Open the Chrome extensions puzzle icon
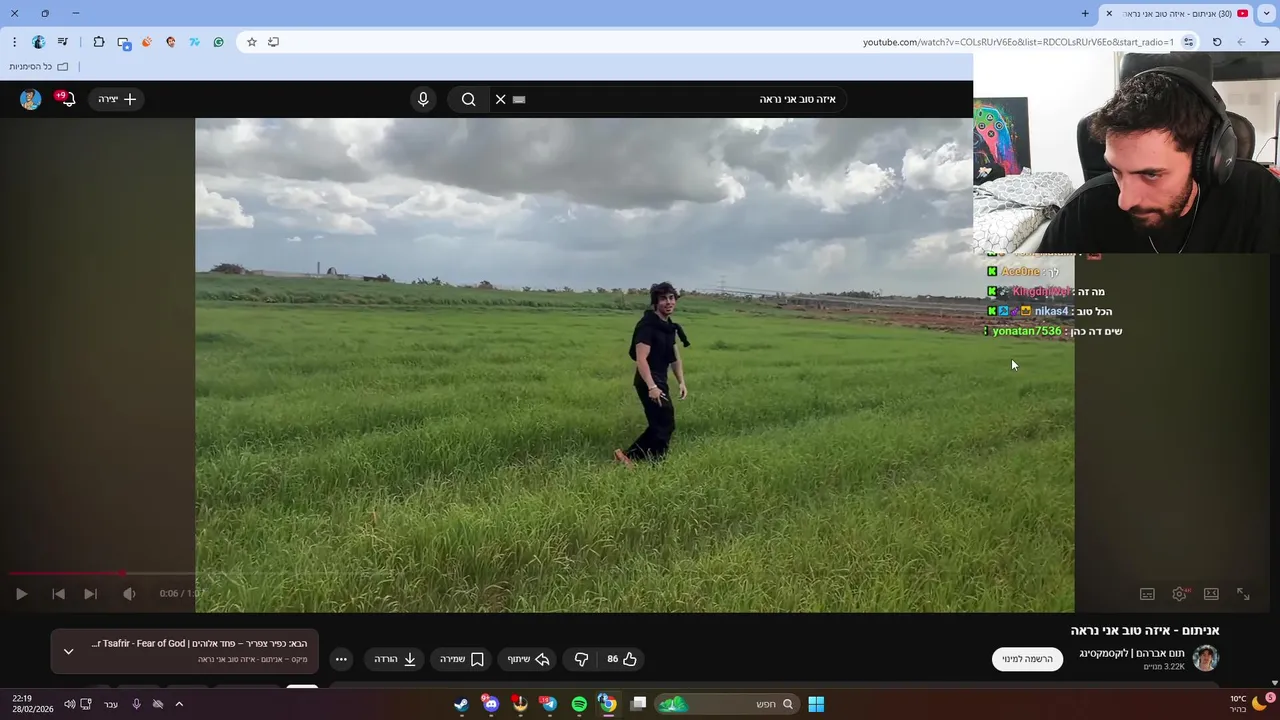 [x=99, y=42]
